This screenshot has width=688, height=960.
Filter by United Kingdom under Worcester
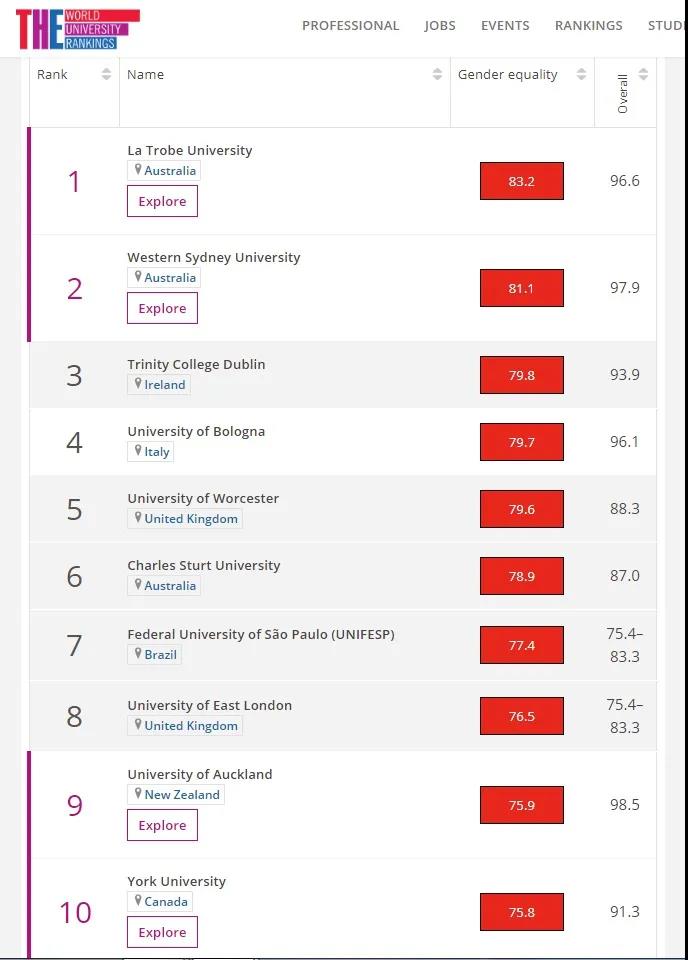coord(190,519)
